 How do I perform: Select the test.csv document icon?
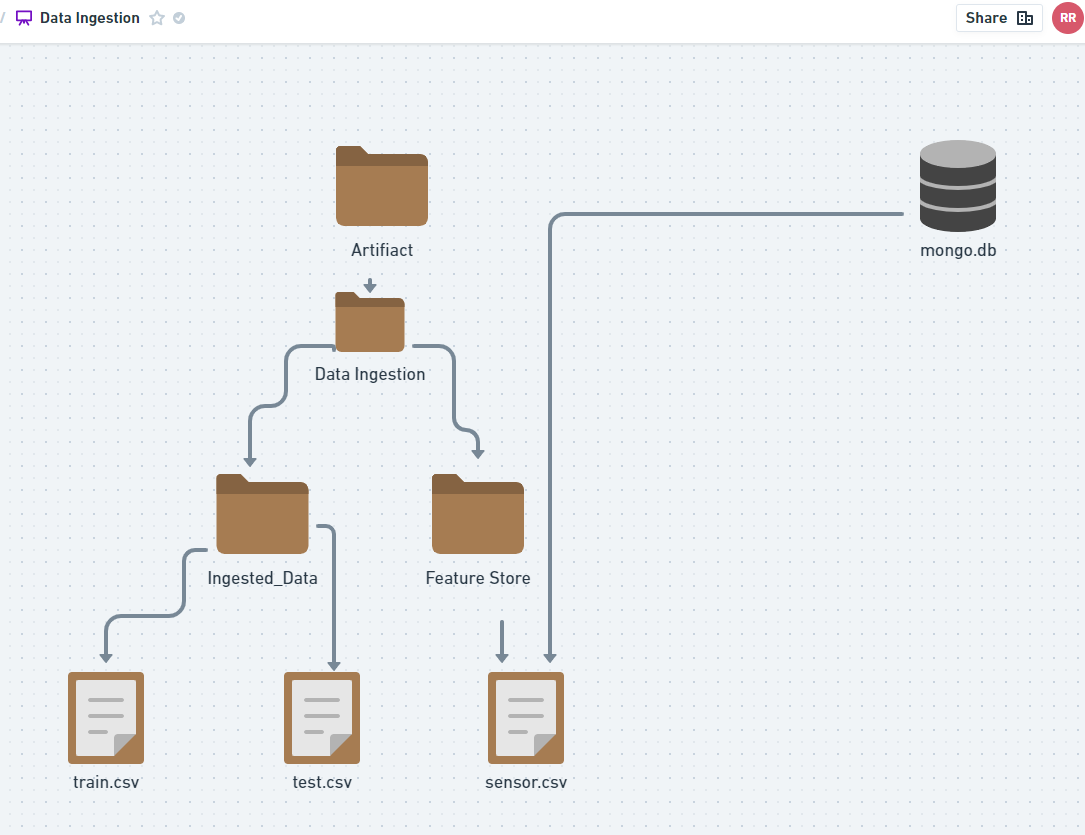pos(322,717)
